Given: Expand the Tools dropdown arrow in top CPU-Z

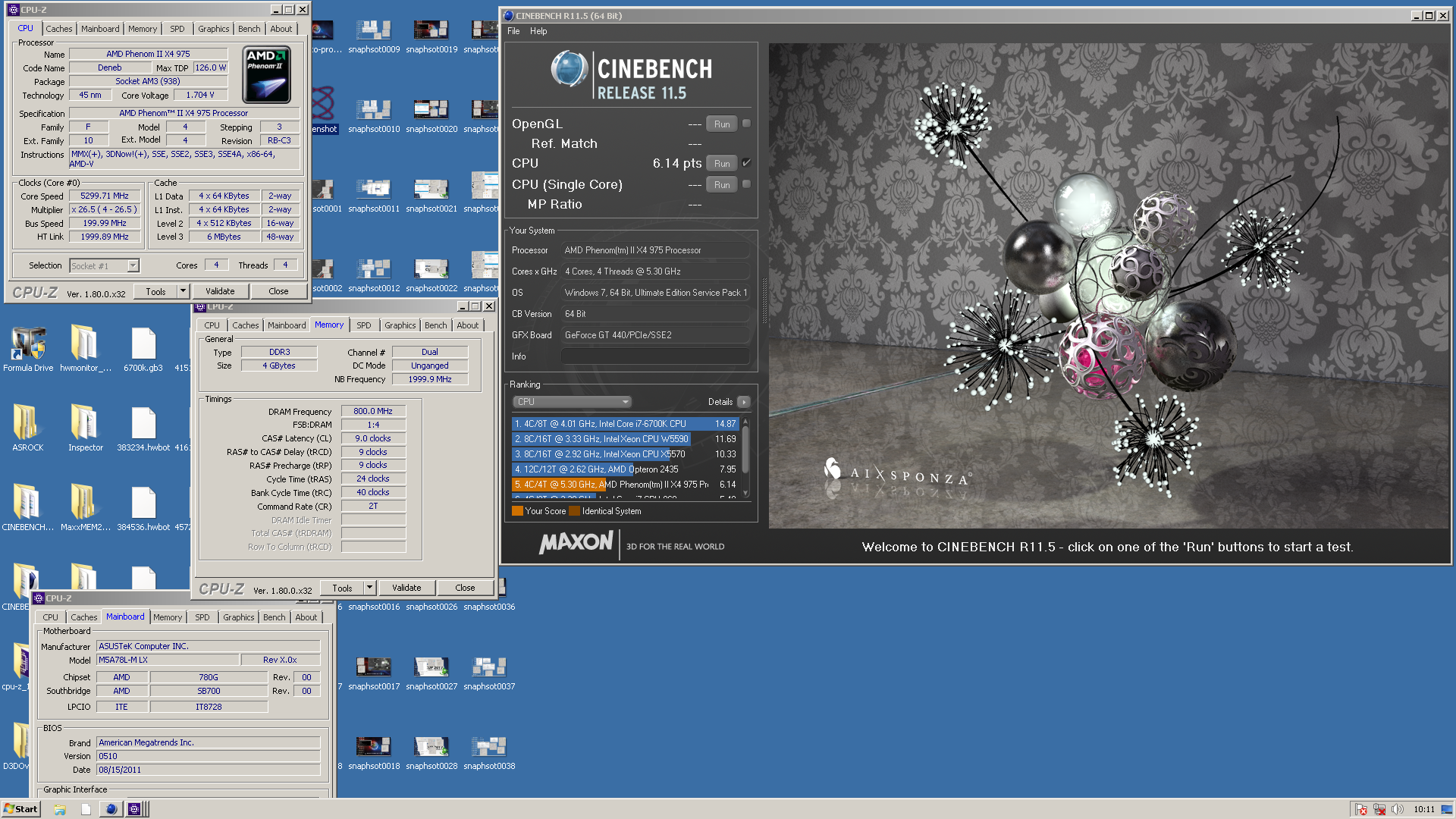Looking at the screenshot, I should tap(183, 291).
